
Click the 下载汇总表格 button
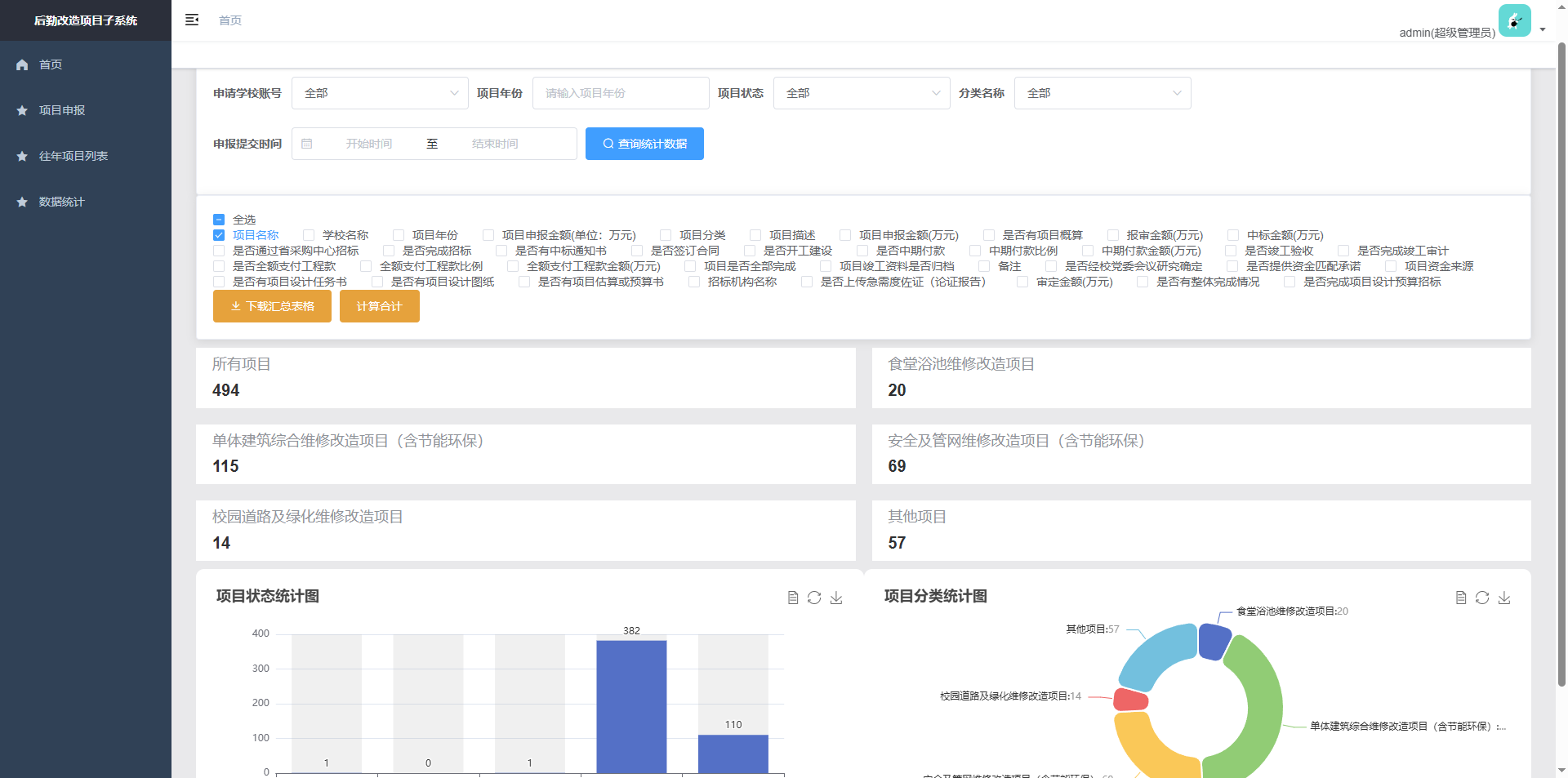pos(272,306)
